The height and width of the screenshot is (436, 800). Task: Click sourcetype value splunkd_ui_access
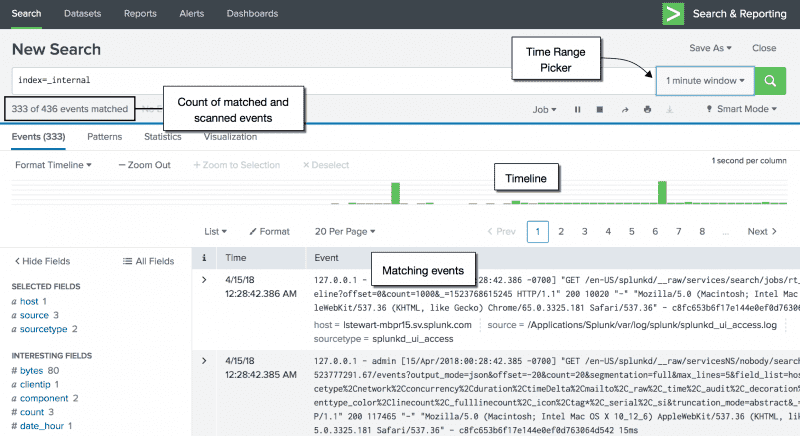point(413,339)
